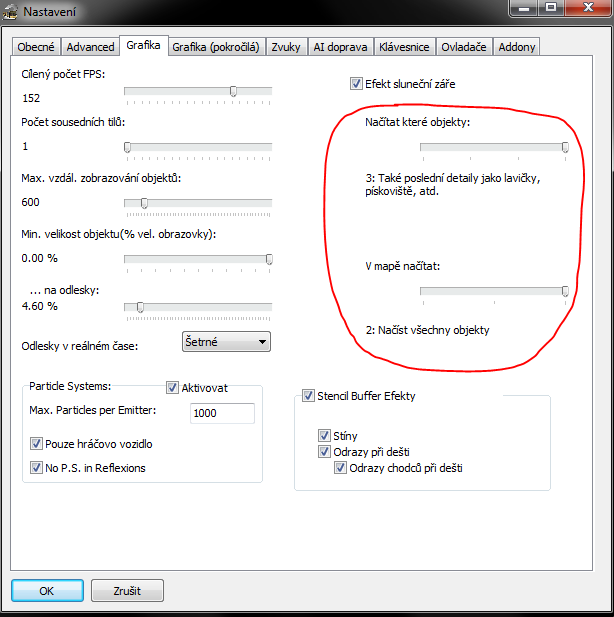The height and width of the screenshot is (617, 614).
Task: Open the Grafika (pokročilá) tab
Action: [216, 47]
